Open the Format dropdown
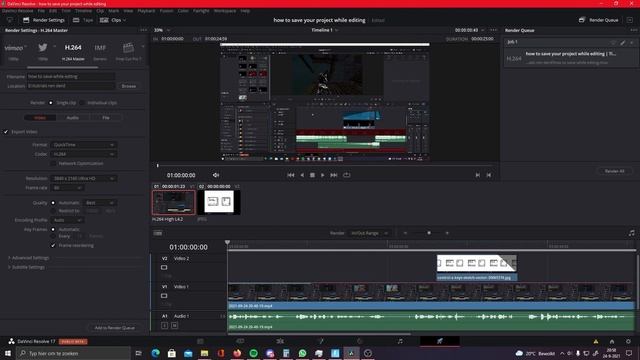This screenshot has height=360, width=640. click(x=83, y=145)
